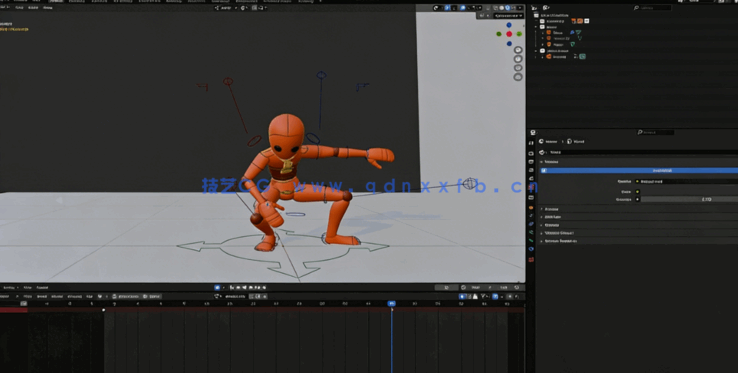Click the value slider field in Properties
This screenshot has height=373, width=738.
(690, 199)
